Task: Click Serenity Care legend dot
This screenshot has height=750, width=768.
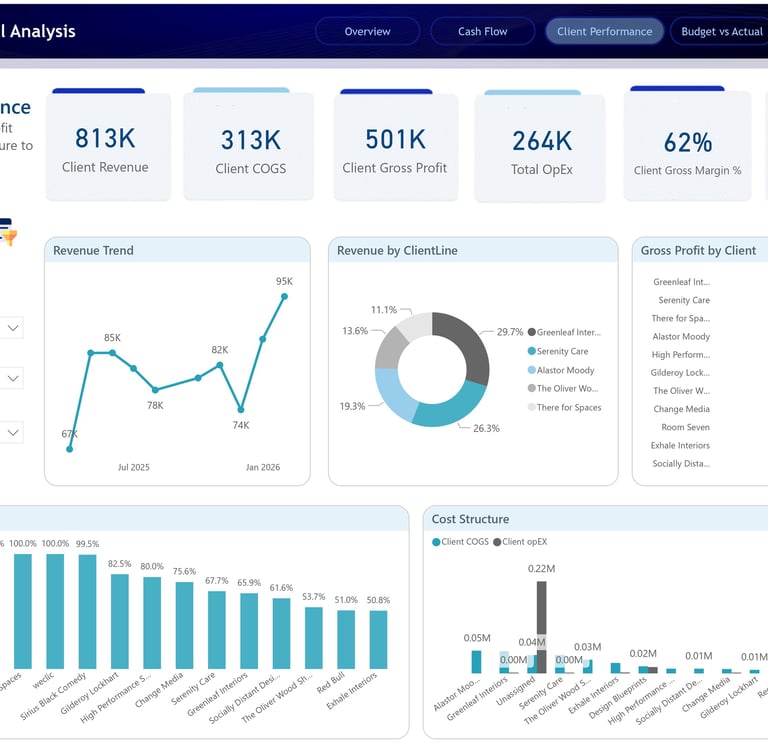Action: (531, 351)
